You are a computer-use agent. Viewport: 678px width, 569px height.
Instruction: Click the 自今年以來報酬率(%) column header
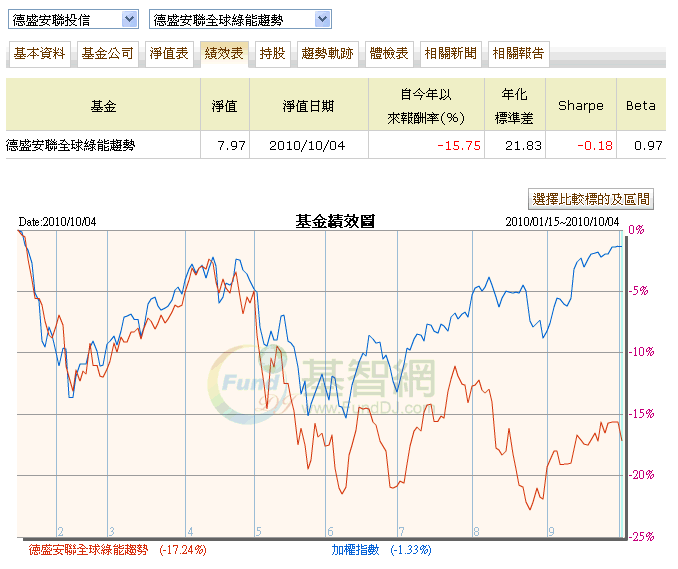point(426,106)
